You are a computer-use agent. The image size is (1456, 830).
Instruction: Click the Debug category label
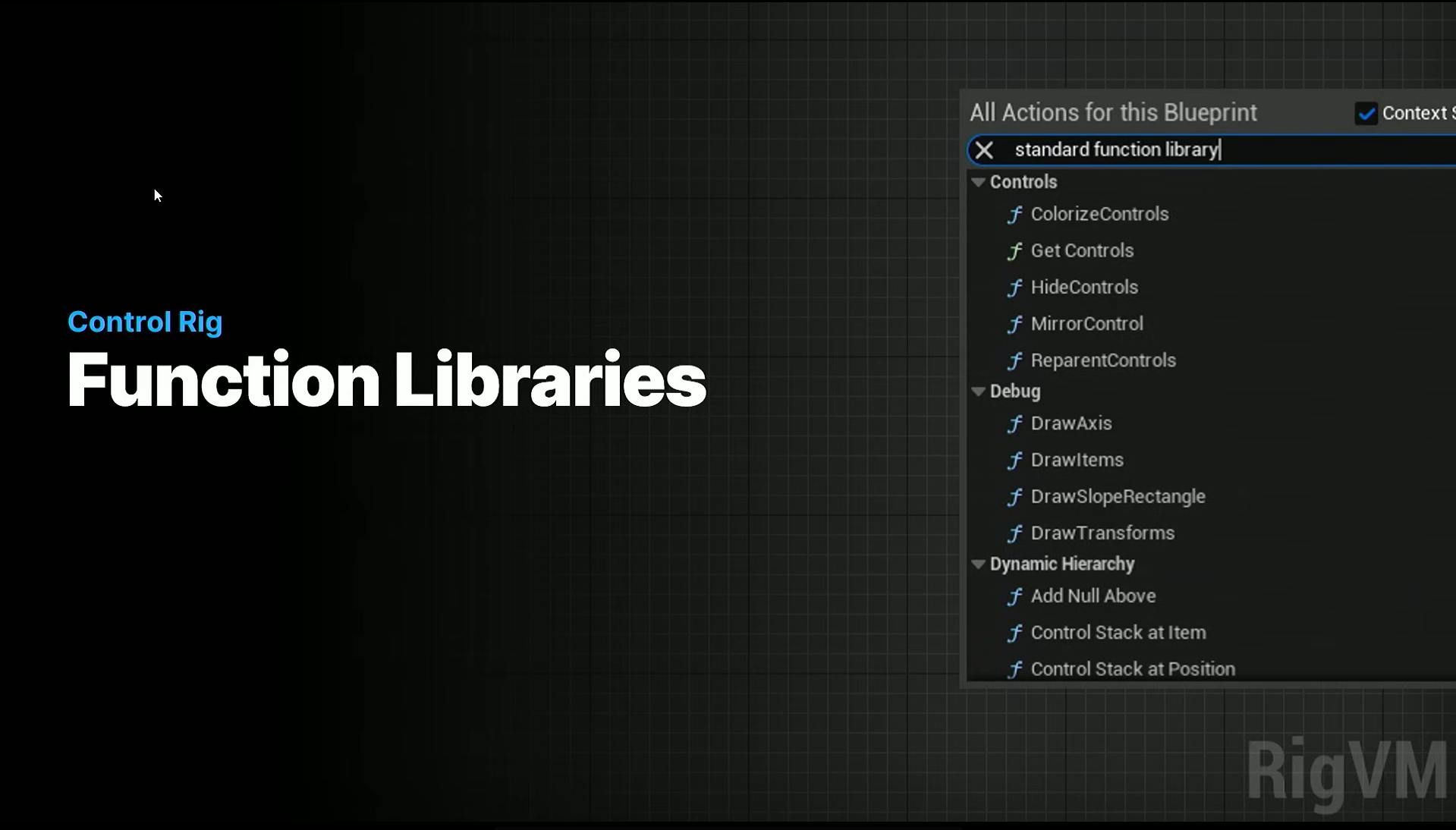pyautogui.click(x=1015, y=391)
